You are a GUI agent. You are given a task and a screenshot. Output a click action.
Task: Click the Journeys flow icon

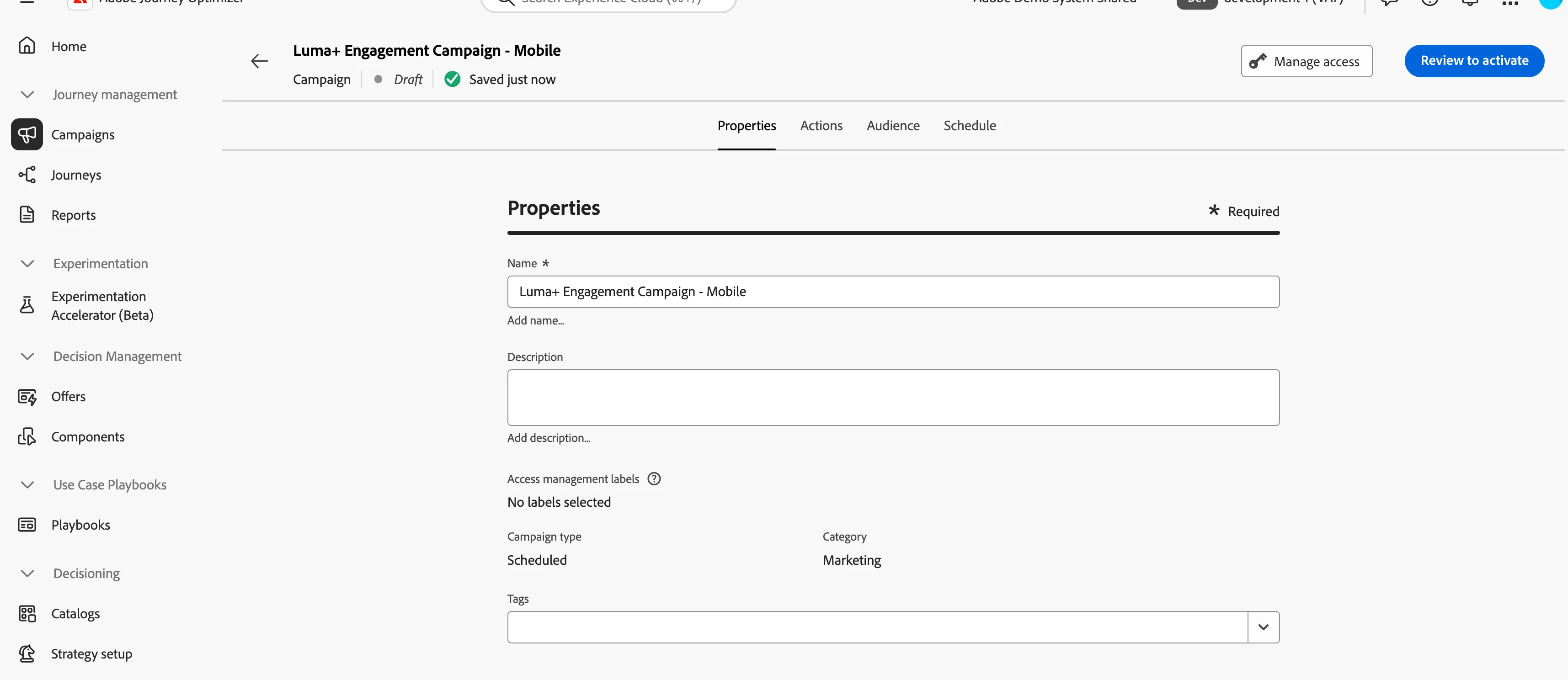tap(27, 175)
